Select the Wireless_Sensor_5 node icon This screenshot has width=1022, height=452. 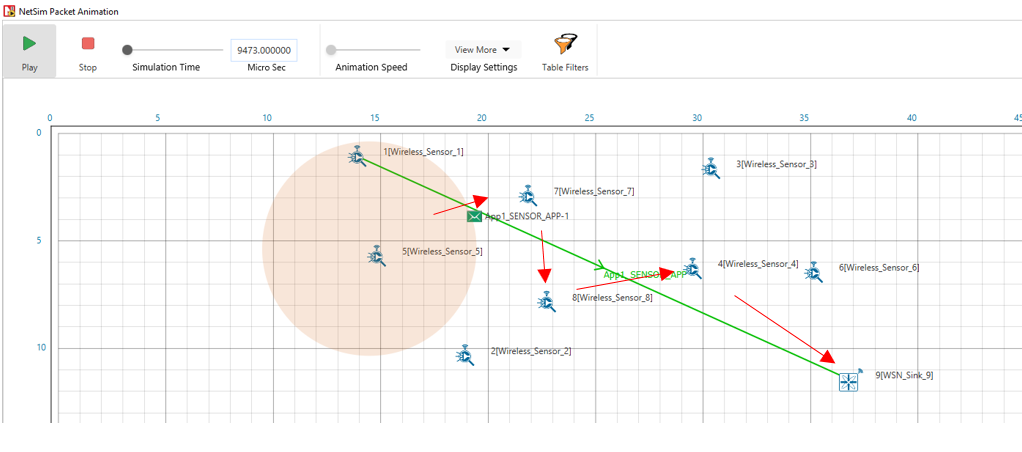click(376, 256)
